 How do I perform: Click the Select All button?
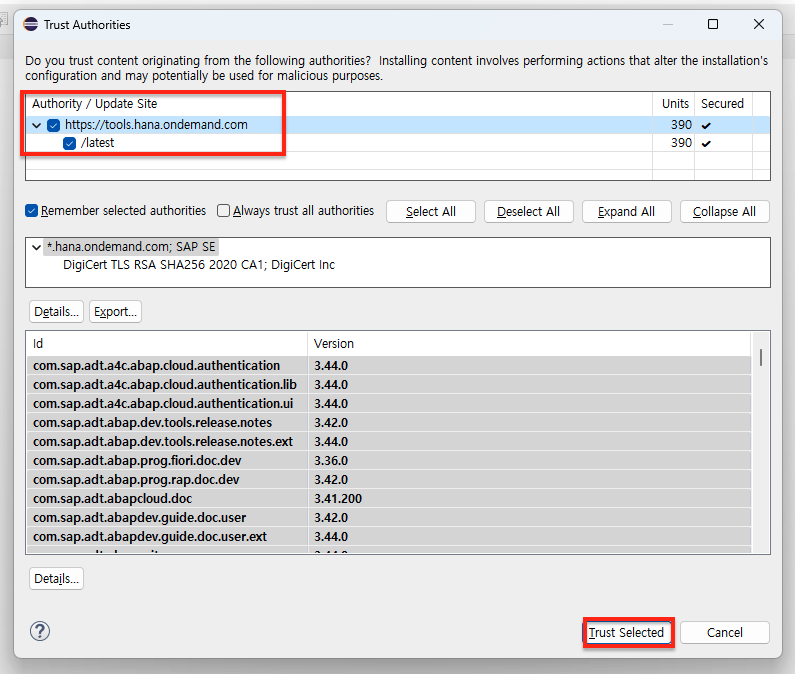(430, 211)
